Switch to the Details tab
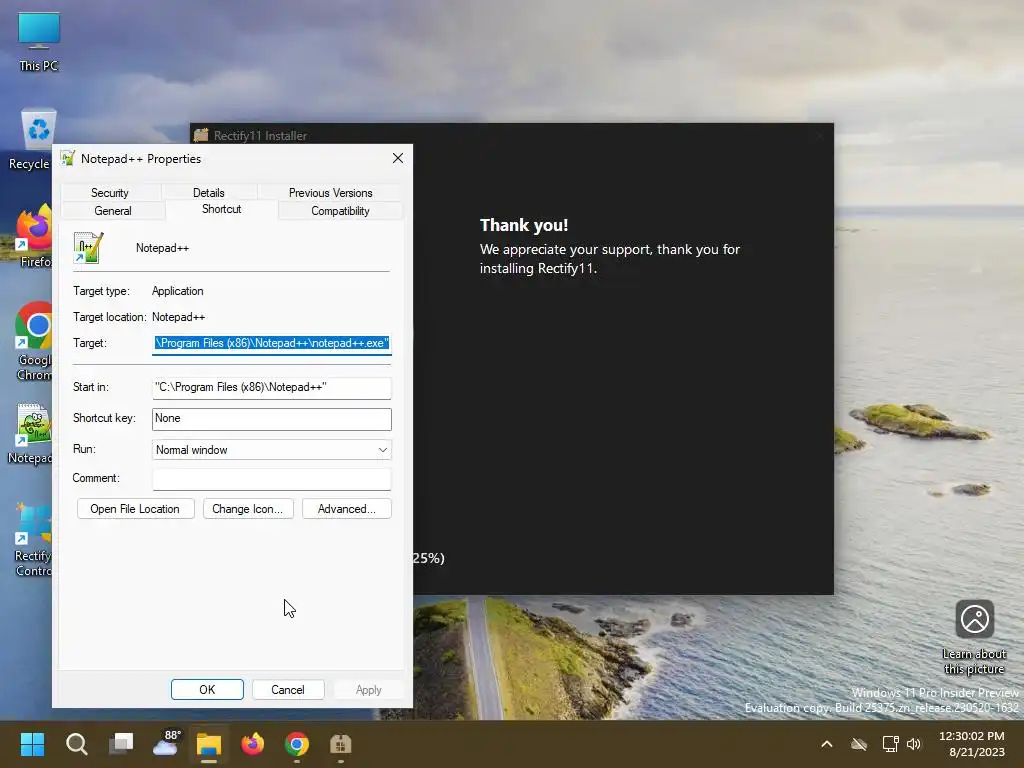 point(208,193)
